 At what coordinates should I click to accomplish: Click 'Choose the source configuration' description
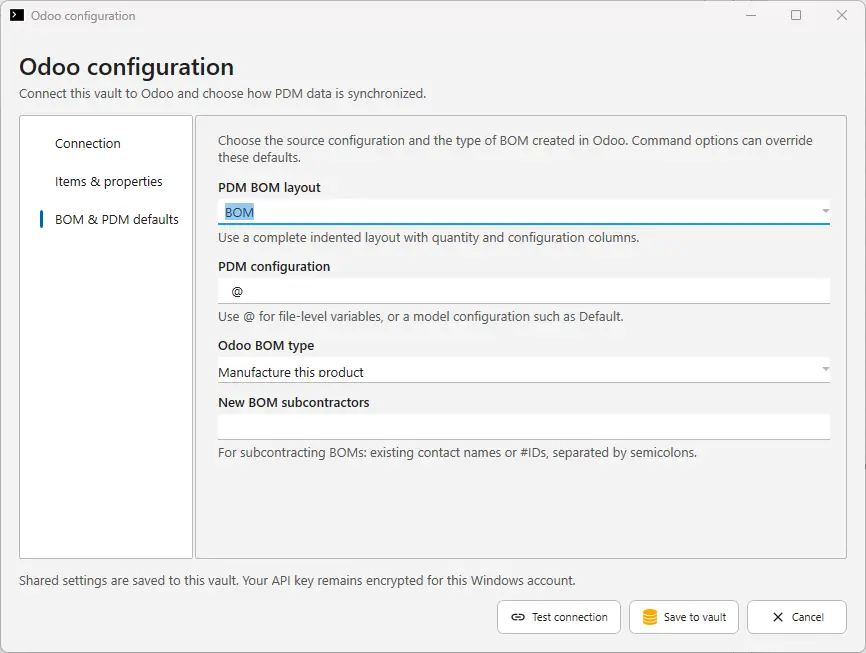coord(515,149)
